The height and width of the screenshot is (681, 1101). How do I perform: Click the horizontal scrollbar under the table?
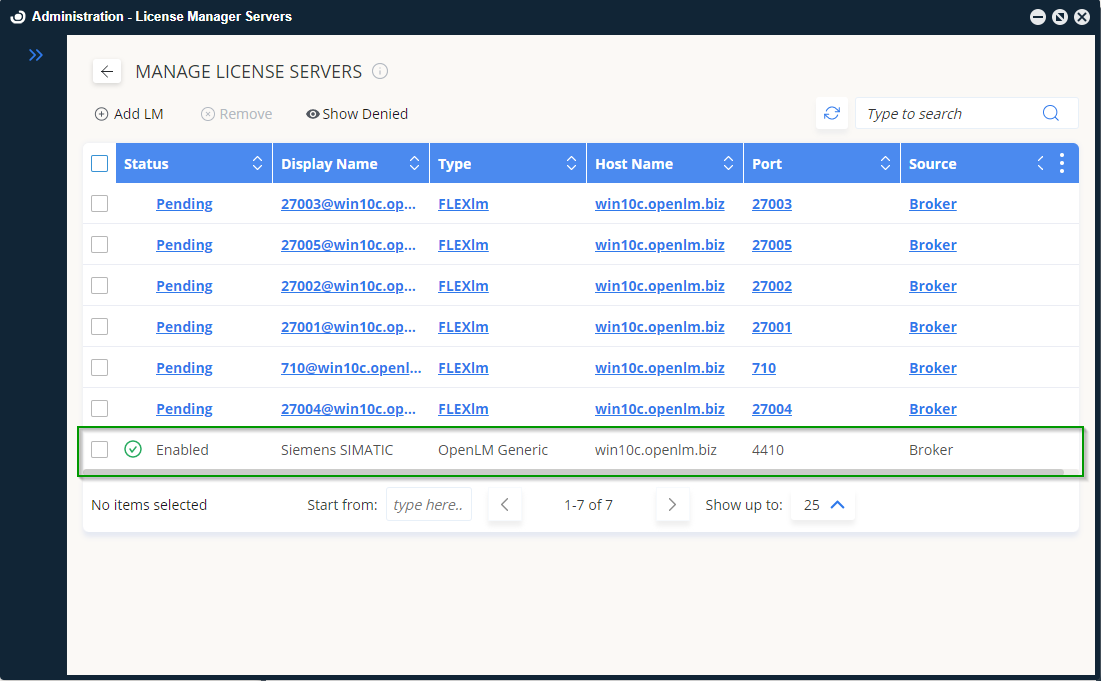[570, 471]
